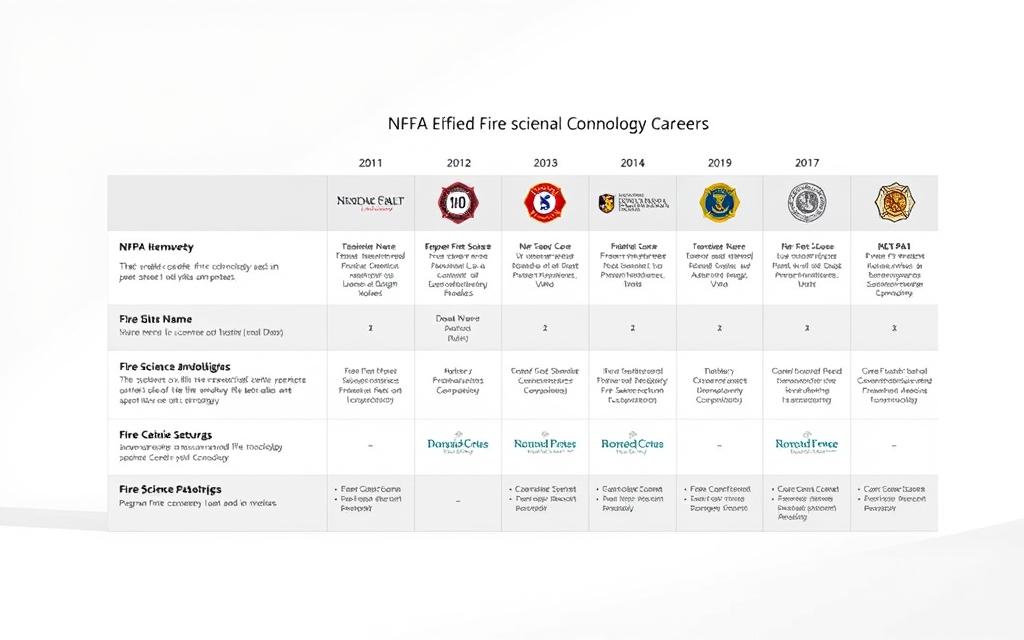Select the 2013 column header
Screen dimensions: 1024x640
[x=545, y=161]
